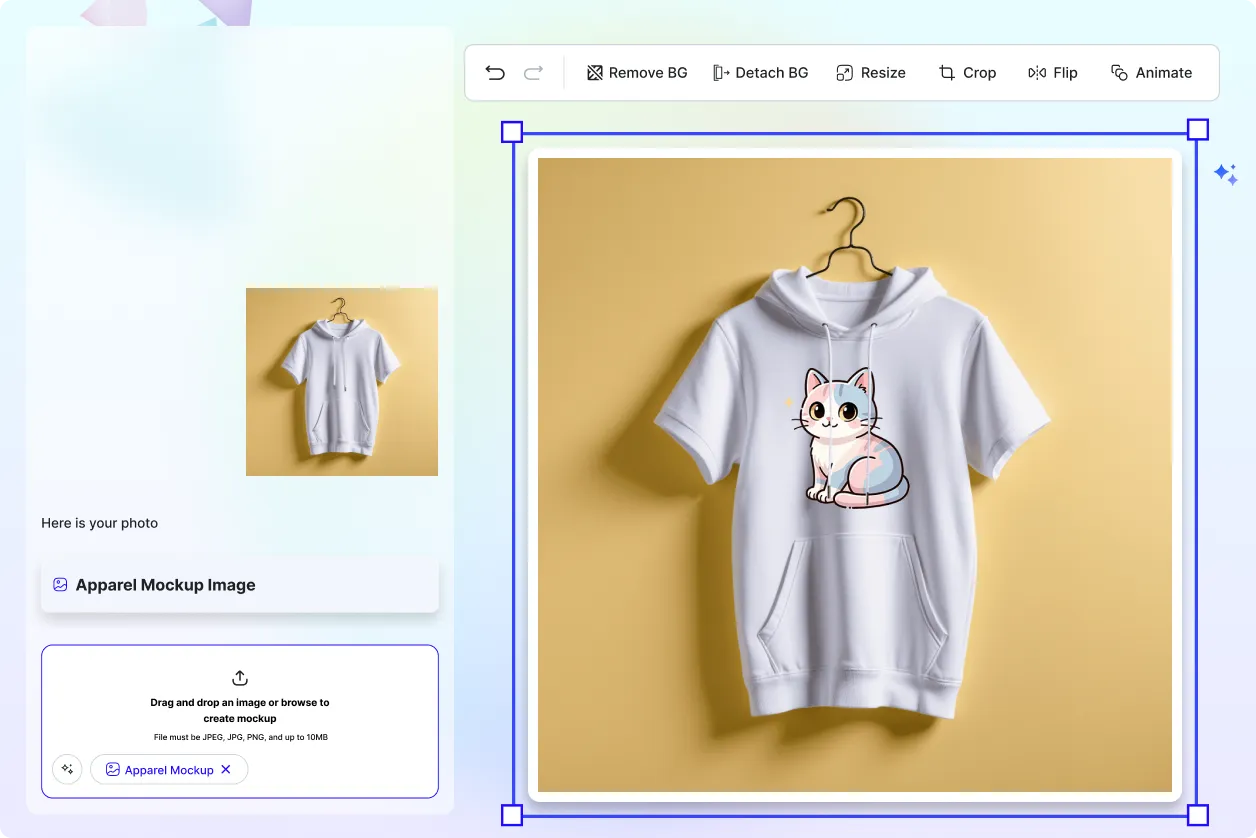The width and height of the screenshot is (1256, 838).
Task: Select the Crop tool
Action: (967, 72)
